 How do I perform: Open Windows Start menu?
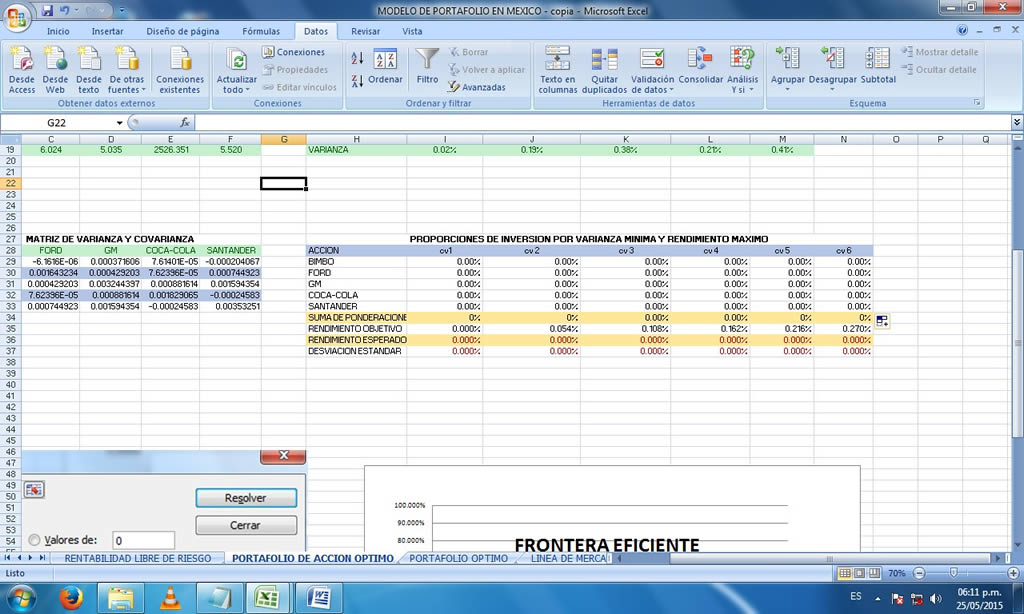point(22,598)
